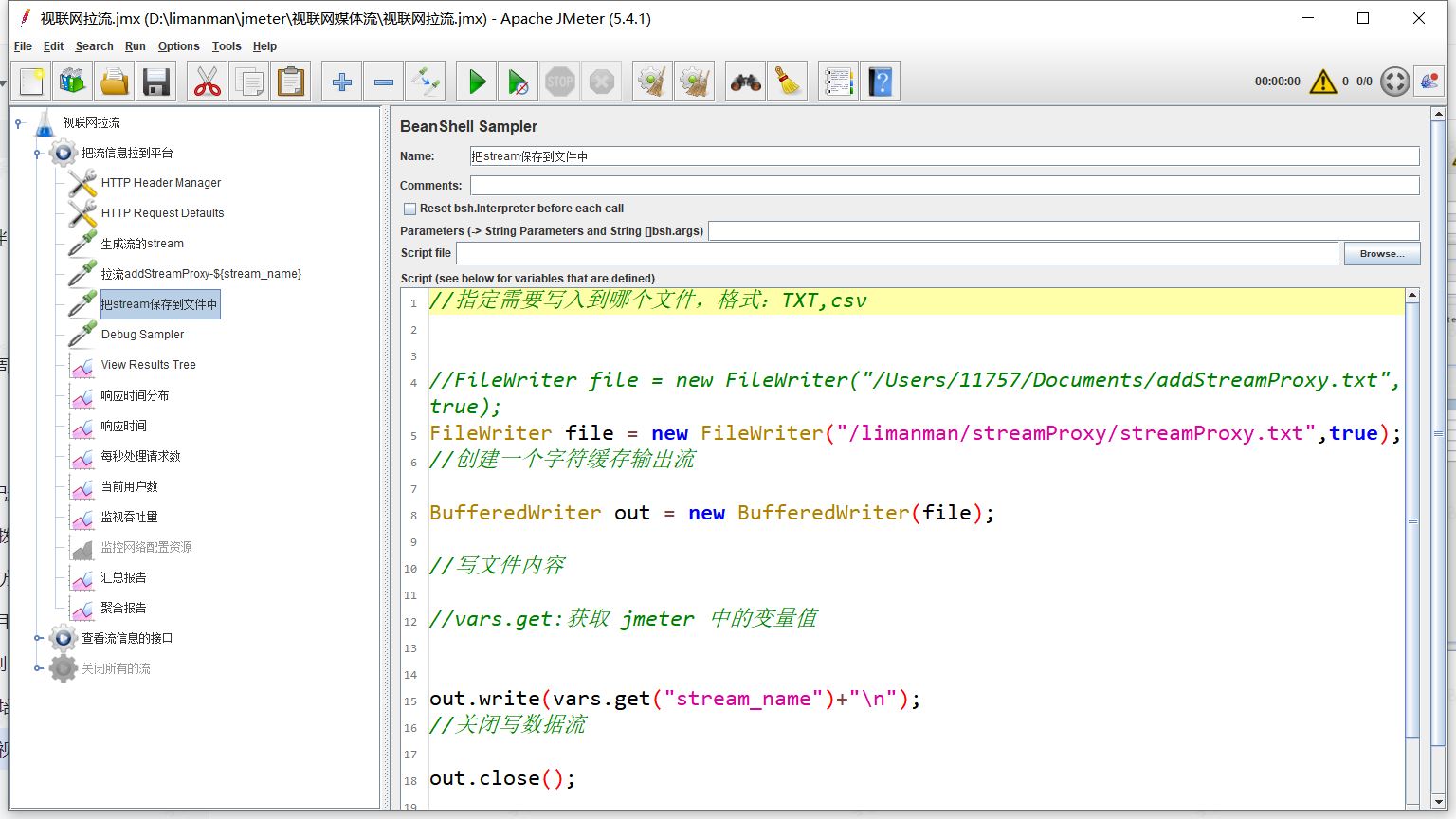1456x819 pixels.
Task: Click the Add plus toolbar icon
Action: click(342, 82)
